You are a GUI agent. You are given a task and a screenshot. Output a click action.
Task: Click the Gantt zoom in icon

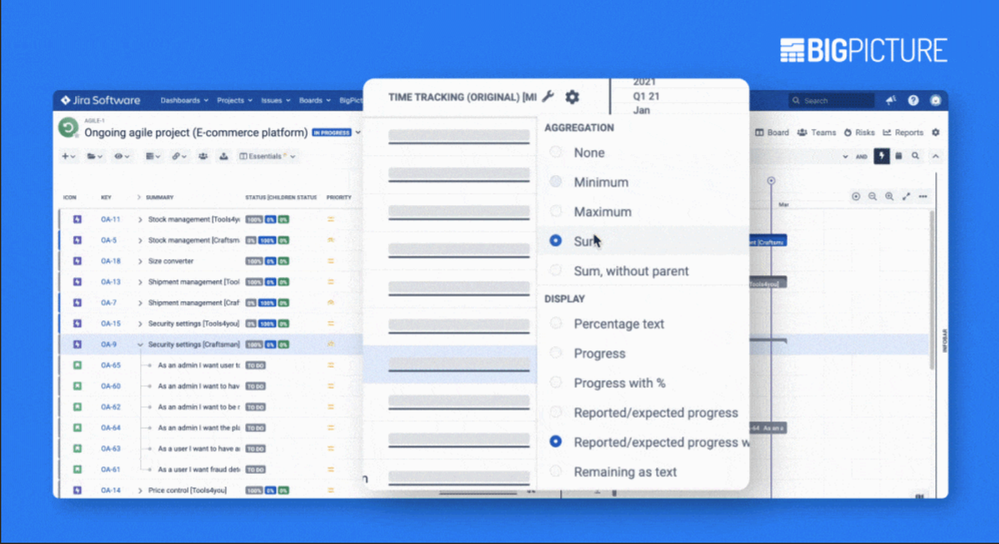click(x=889, y=196)
